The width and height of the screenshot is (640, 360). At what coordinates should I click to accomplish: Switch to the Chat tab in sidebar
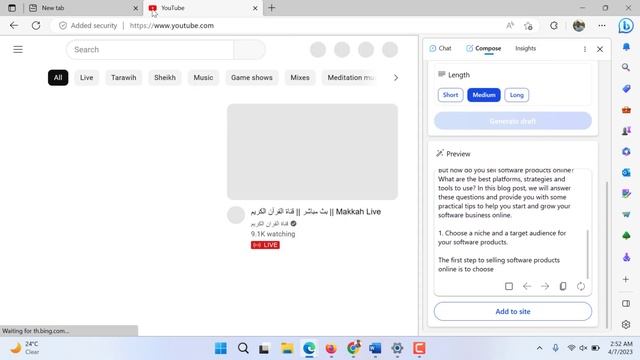440,48
